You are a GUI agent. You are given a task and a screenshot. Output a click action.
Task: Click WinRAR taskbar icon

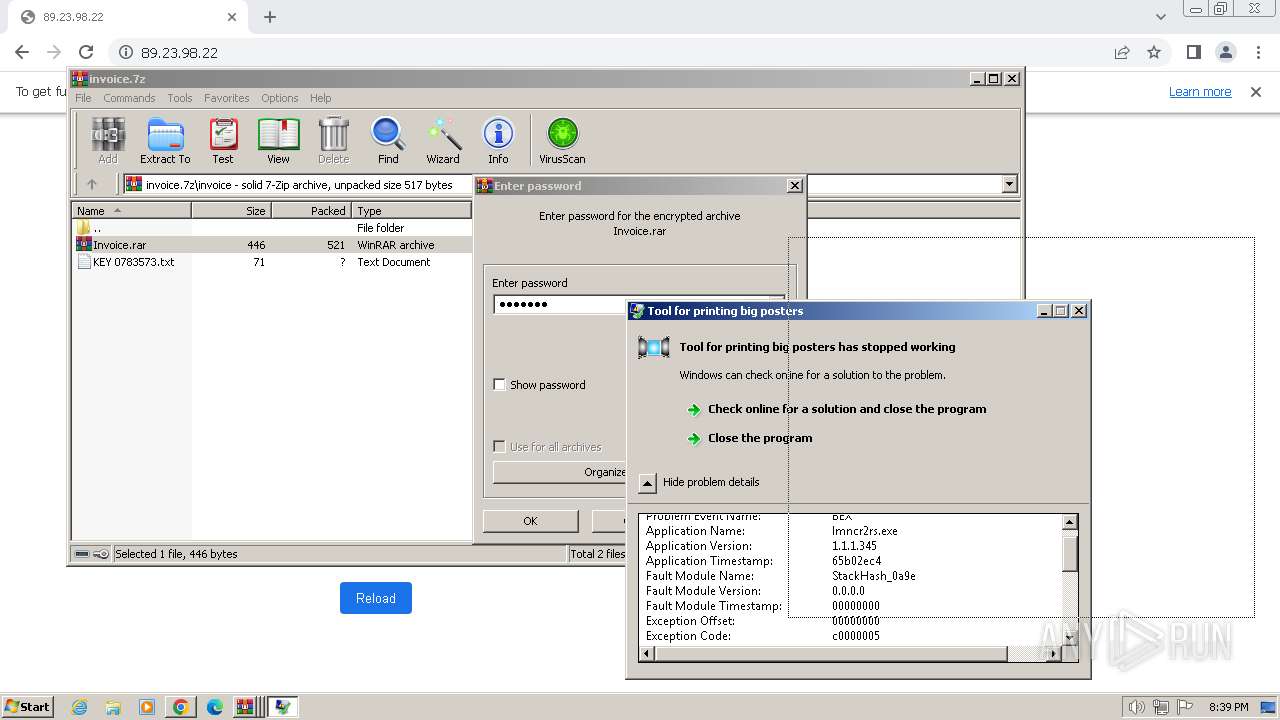coord(246,707)
